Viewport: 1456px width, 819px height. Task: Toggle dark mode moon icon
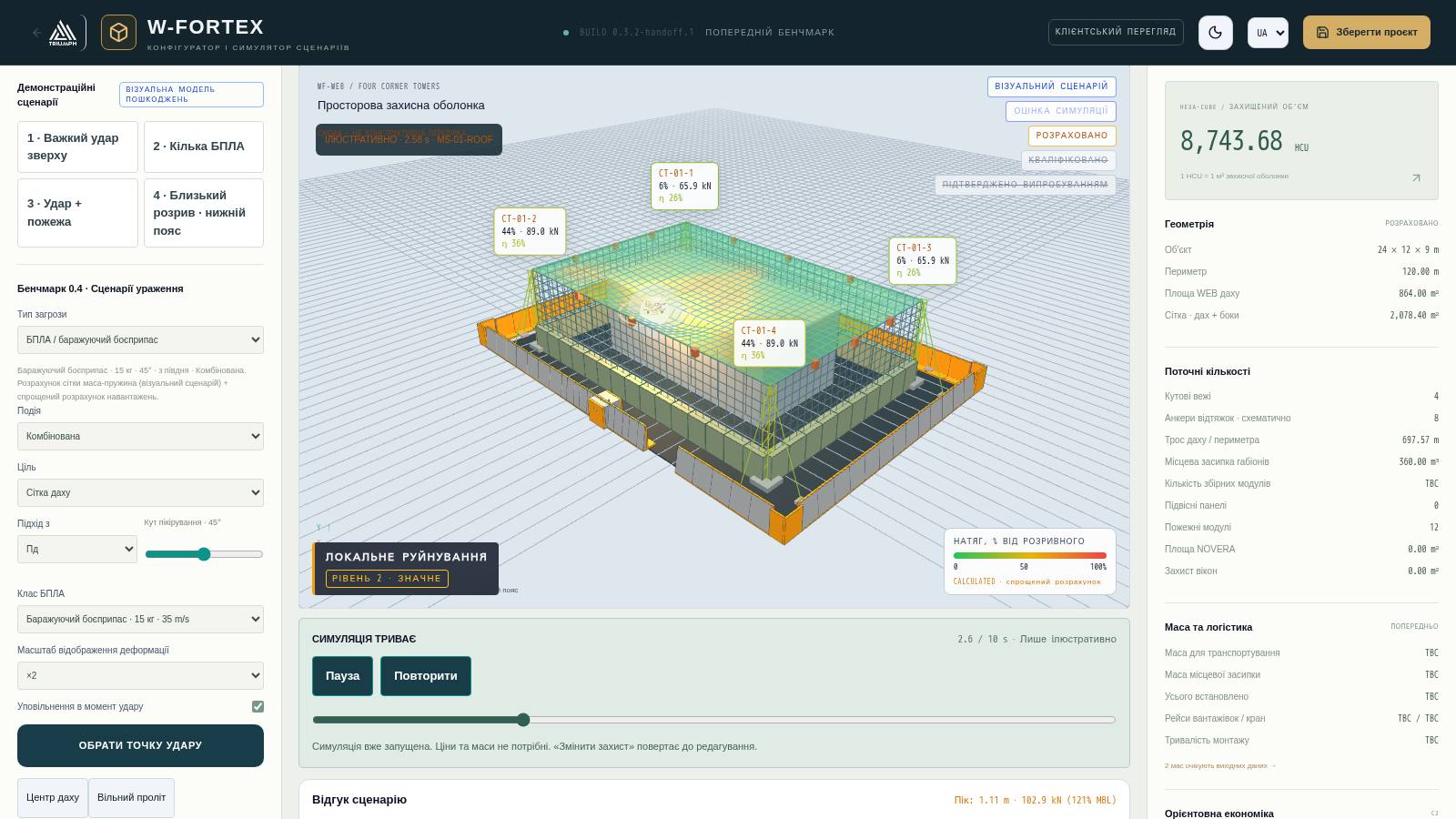pos(1216,33)
